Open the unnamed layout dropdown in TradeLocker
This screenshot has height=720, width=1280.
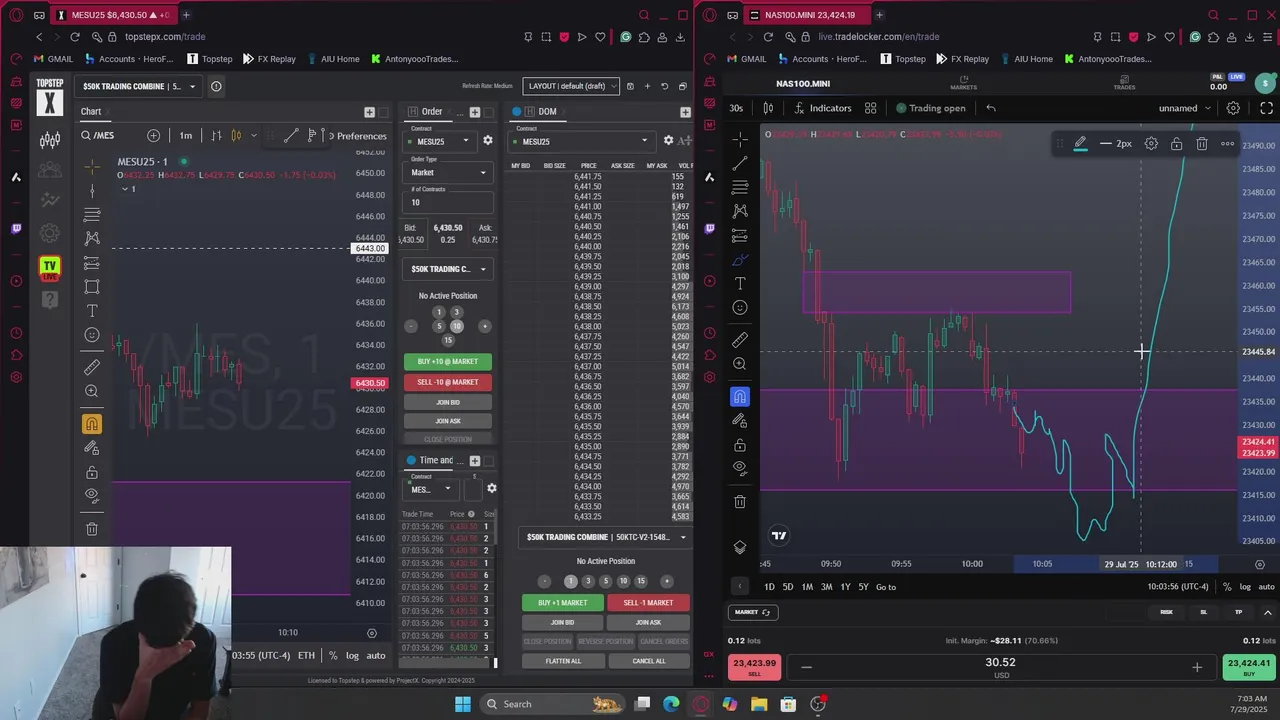click(1185, 108)
